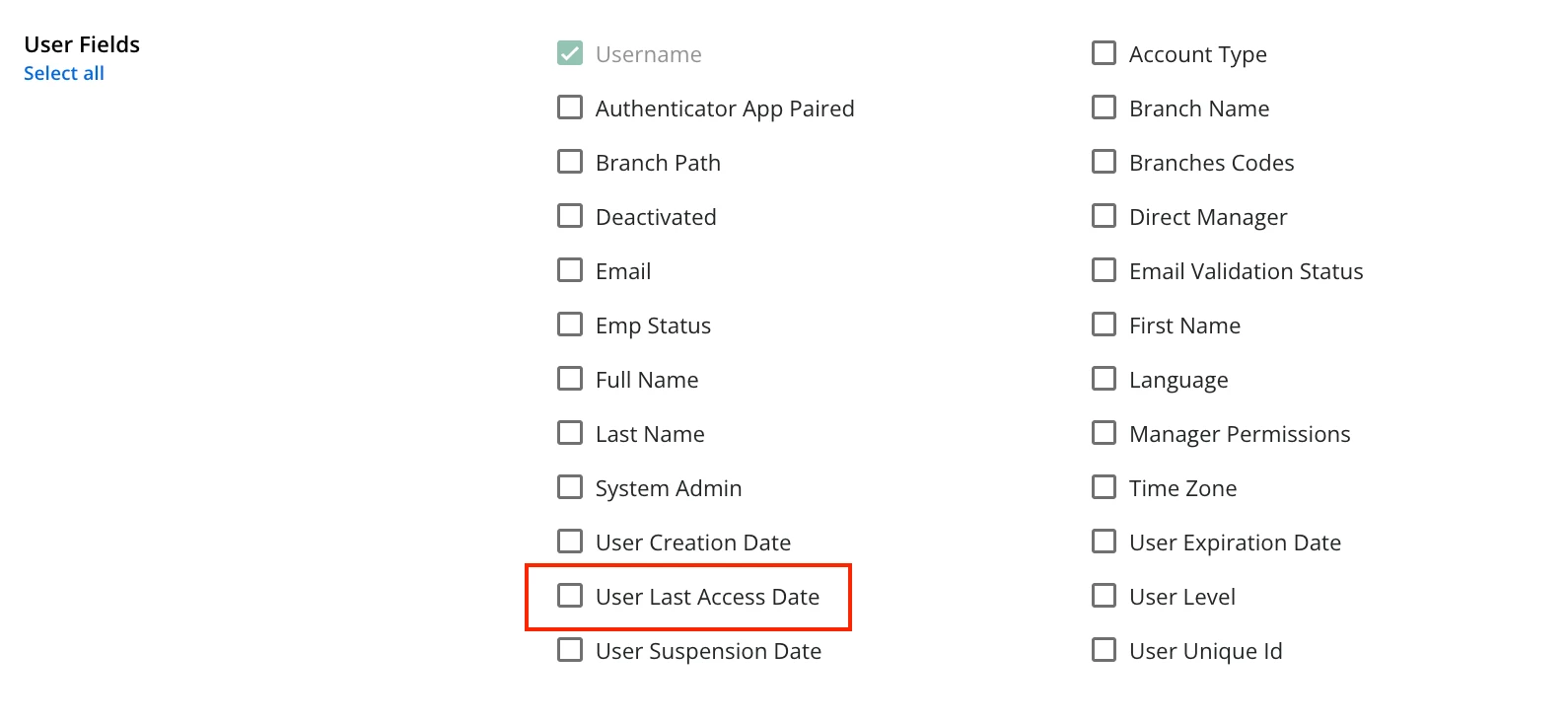This screenshot has height=724, width=1568.
Task: Check the Manager Permissions checkbox
Action: 1105,433
